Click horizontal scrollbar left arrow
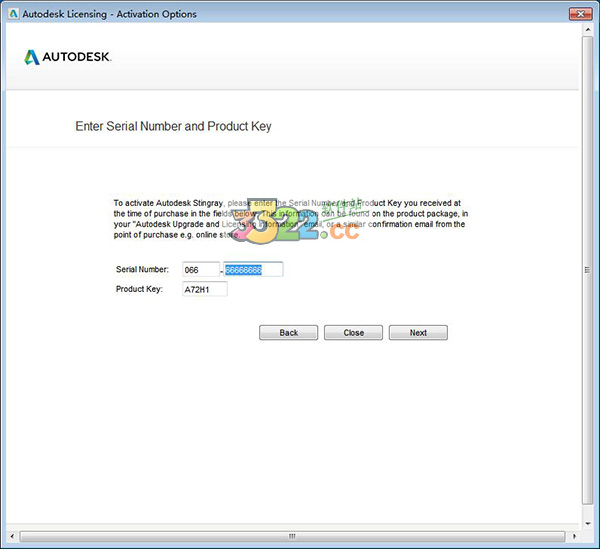Screen dimensions: 600x549 click(12, 536)
